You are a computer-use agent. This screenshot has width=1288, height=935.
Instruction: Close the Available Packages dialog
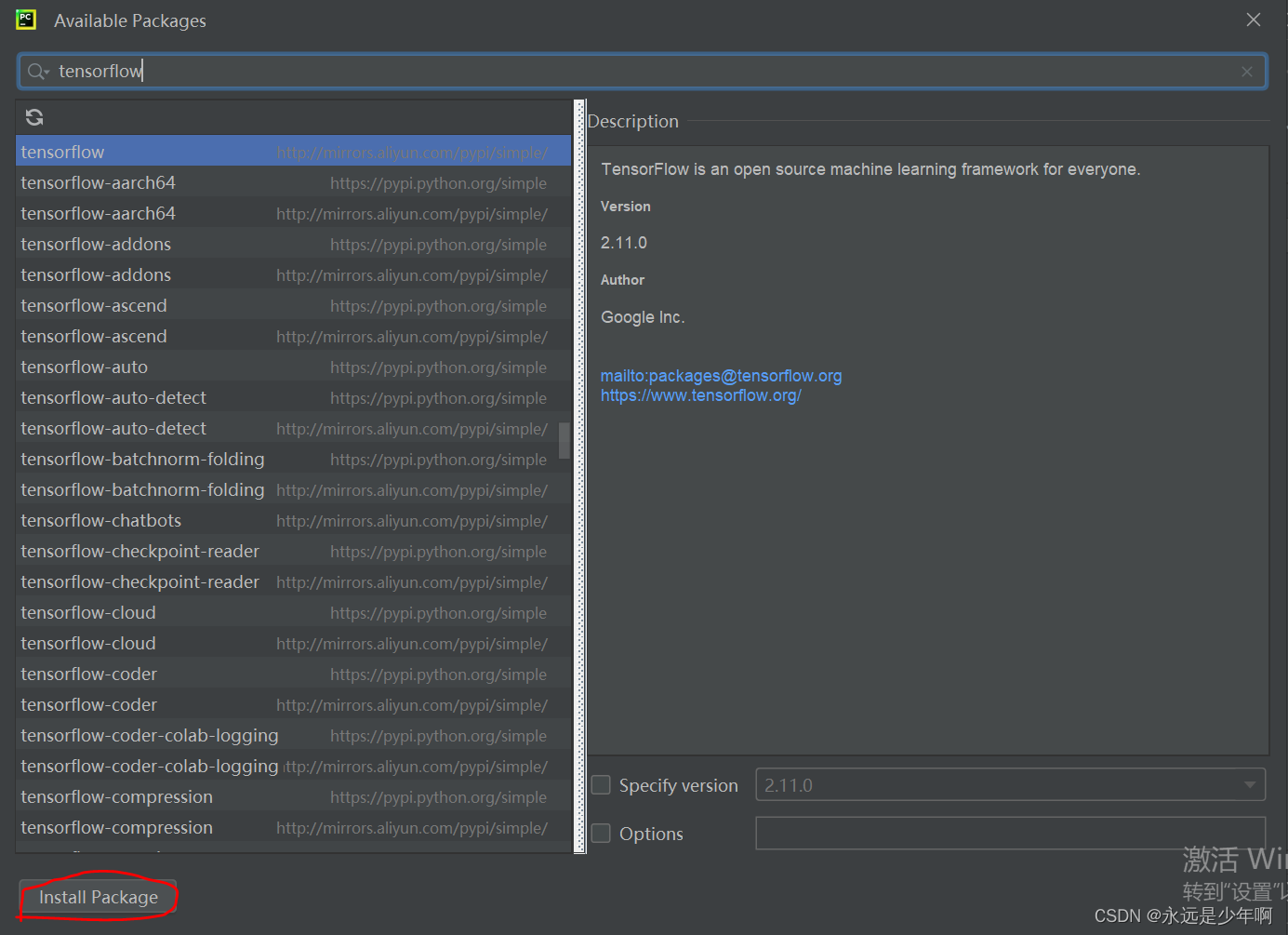[1254, 20]
